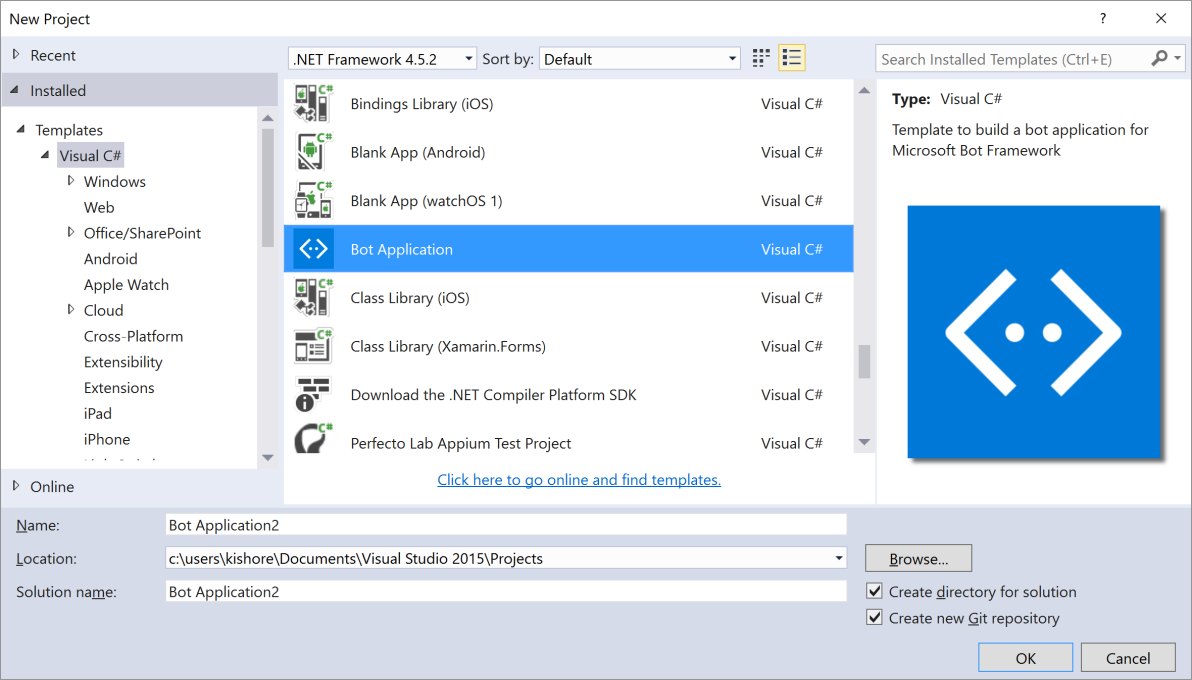Open the .NET Framework version dropdown
Image resolution: width=1192 pixels, height=680 pixels.
coord(382,59)
